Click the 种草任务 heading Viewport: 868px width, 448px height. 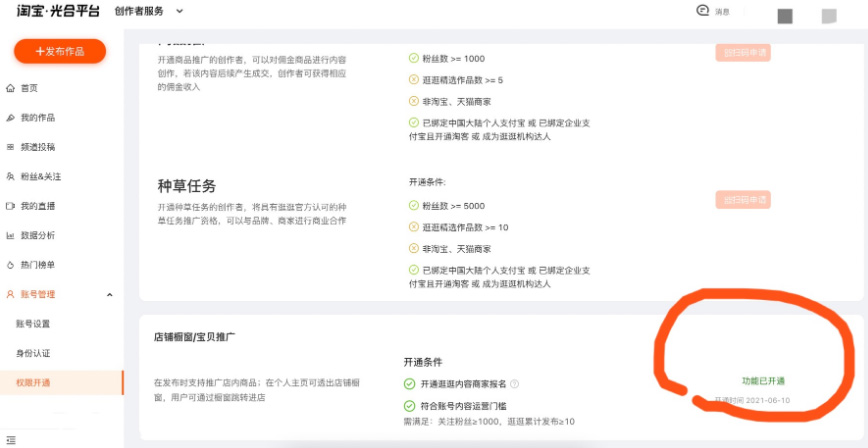[187, 187]
